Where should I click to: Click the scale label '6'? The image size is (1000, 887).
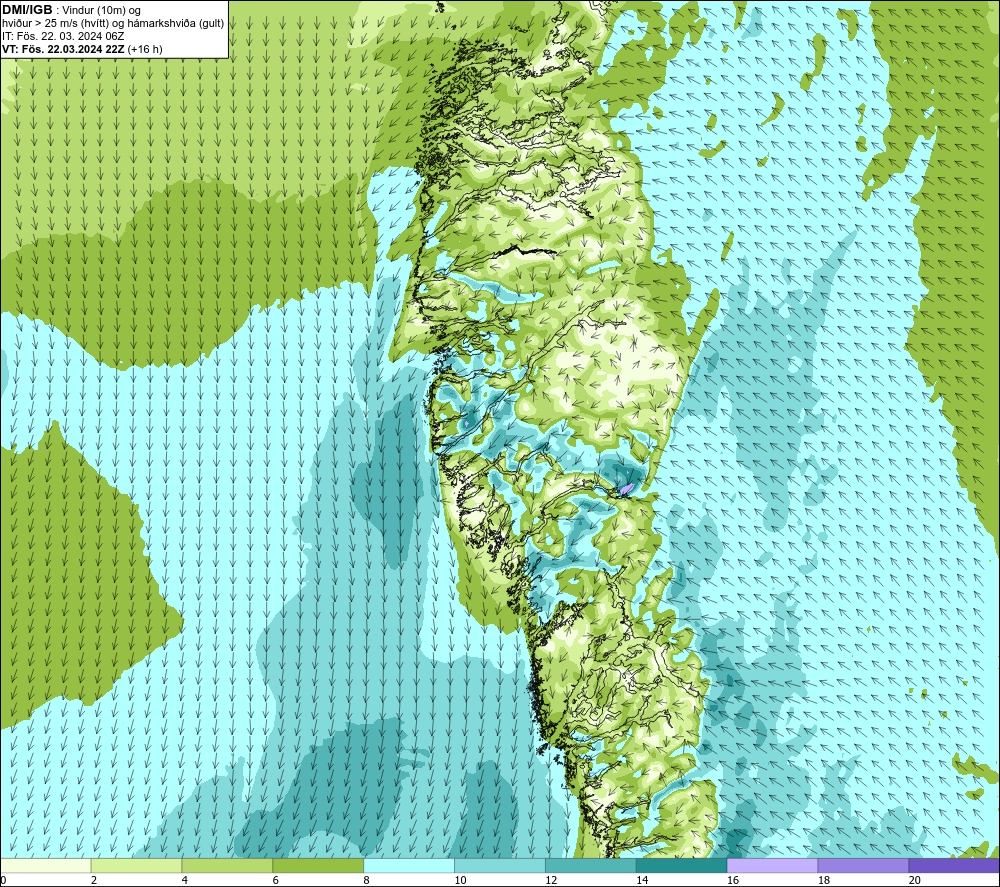(x=276, y=880)
